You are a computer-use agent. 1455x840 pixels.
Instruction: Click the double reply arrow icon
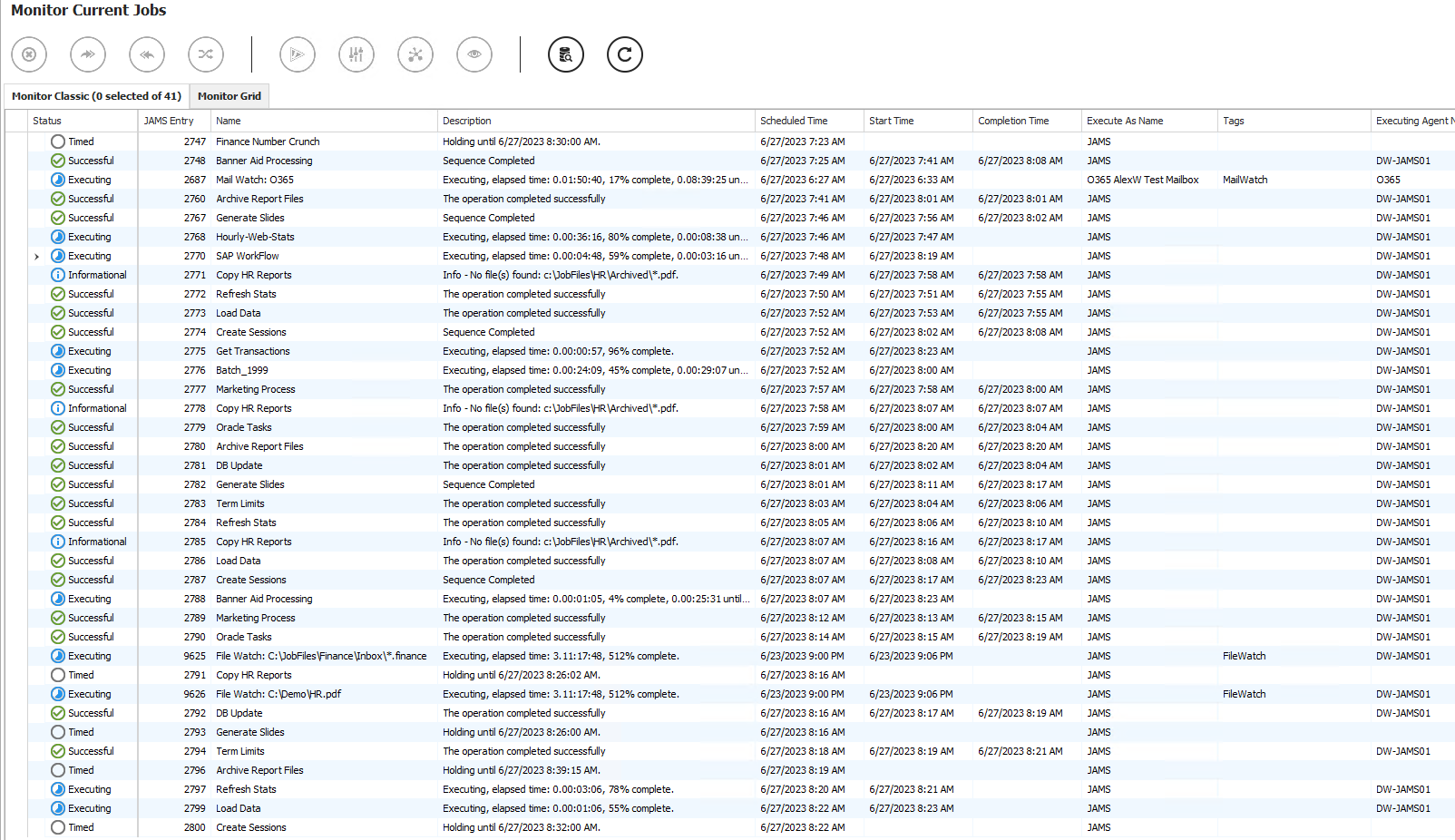pos(147,54)
